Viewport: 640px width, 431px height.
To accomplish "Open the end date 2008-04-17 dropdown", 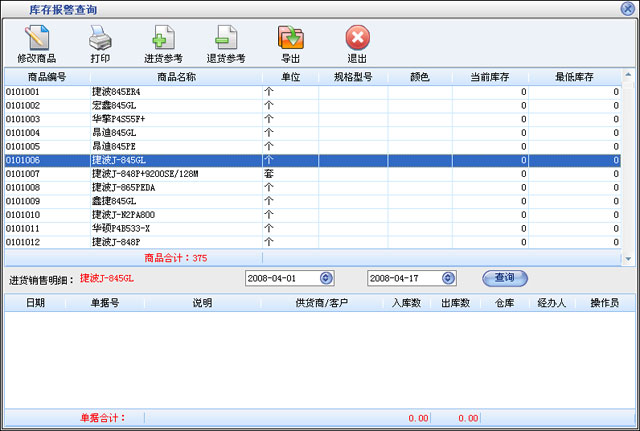I will 448,278.
